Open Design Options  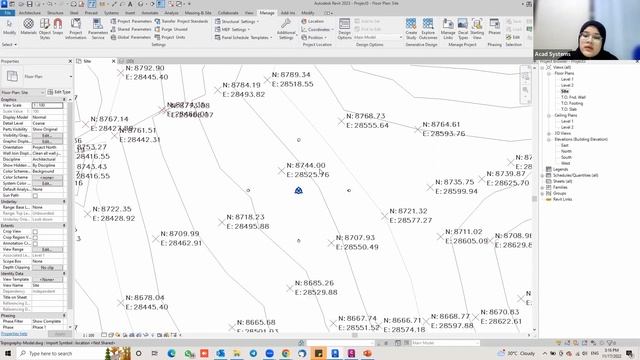[344, 29]
